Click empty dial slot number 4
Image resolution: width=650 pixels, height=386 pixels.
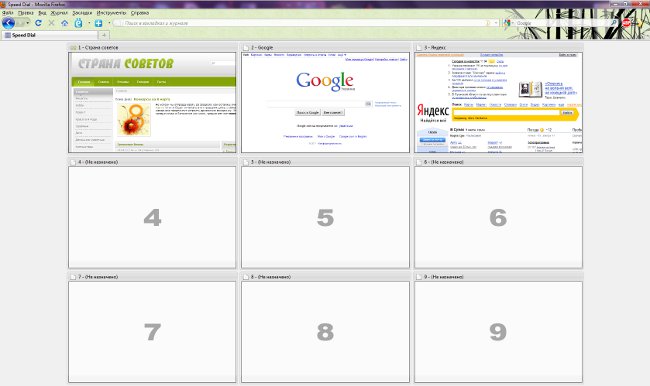[152, 217]
